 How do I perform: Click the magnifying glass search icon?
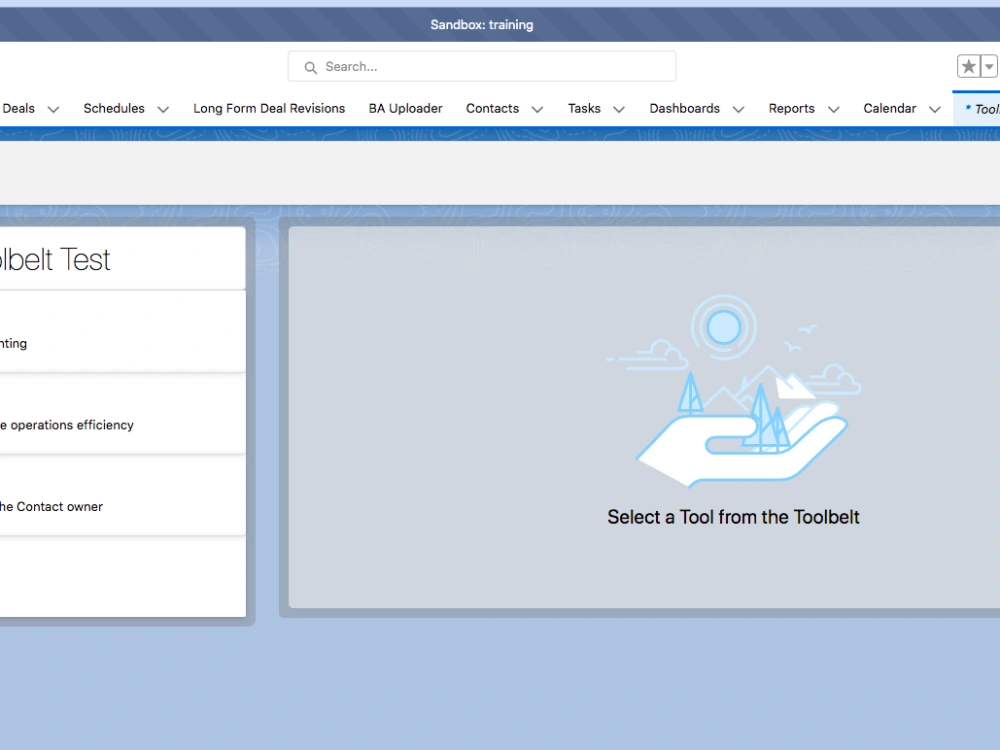click(x=311, y=67)
